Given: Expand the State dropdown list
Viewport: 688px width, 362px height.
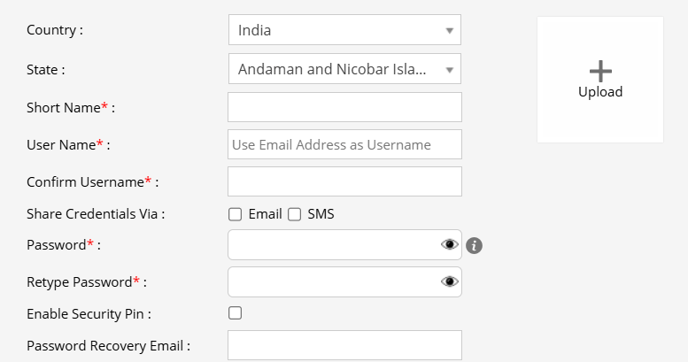Looking at the screenshot, I should pyautogui.click(x=344, y=69).
